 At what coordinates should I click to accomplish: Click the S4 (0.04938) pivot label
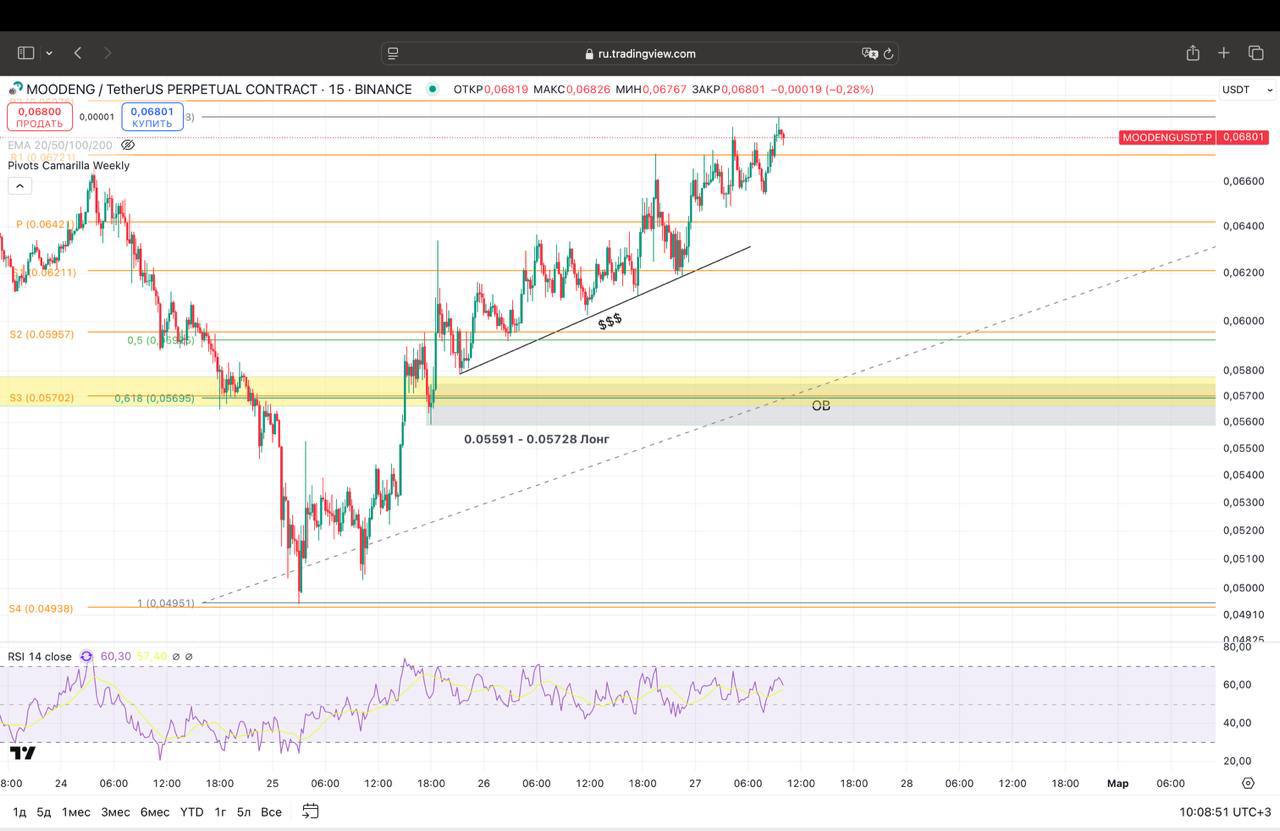(x=42, y=608)
